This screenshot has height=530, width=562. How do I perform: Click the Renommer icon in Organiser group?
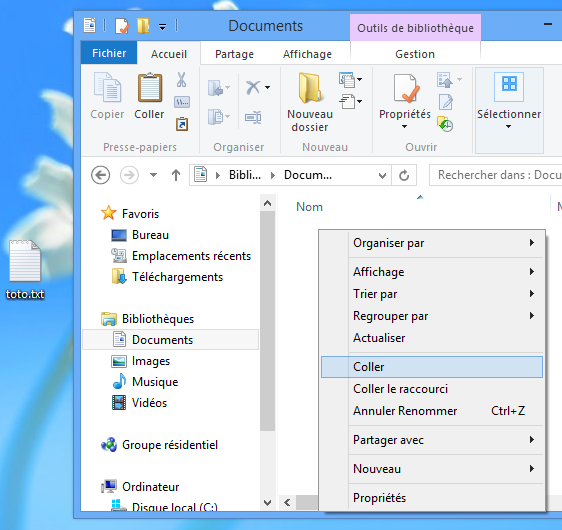253,117
